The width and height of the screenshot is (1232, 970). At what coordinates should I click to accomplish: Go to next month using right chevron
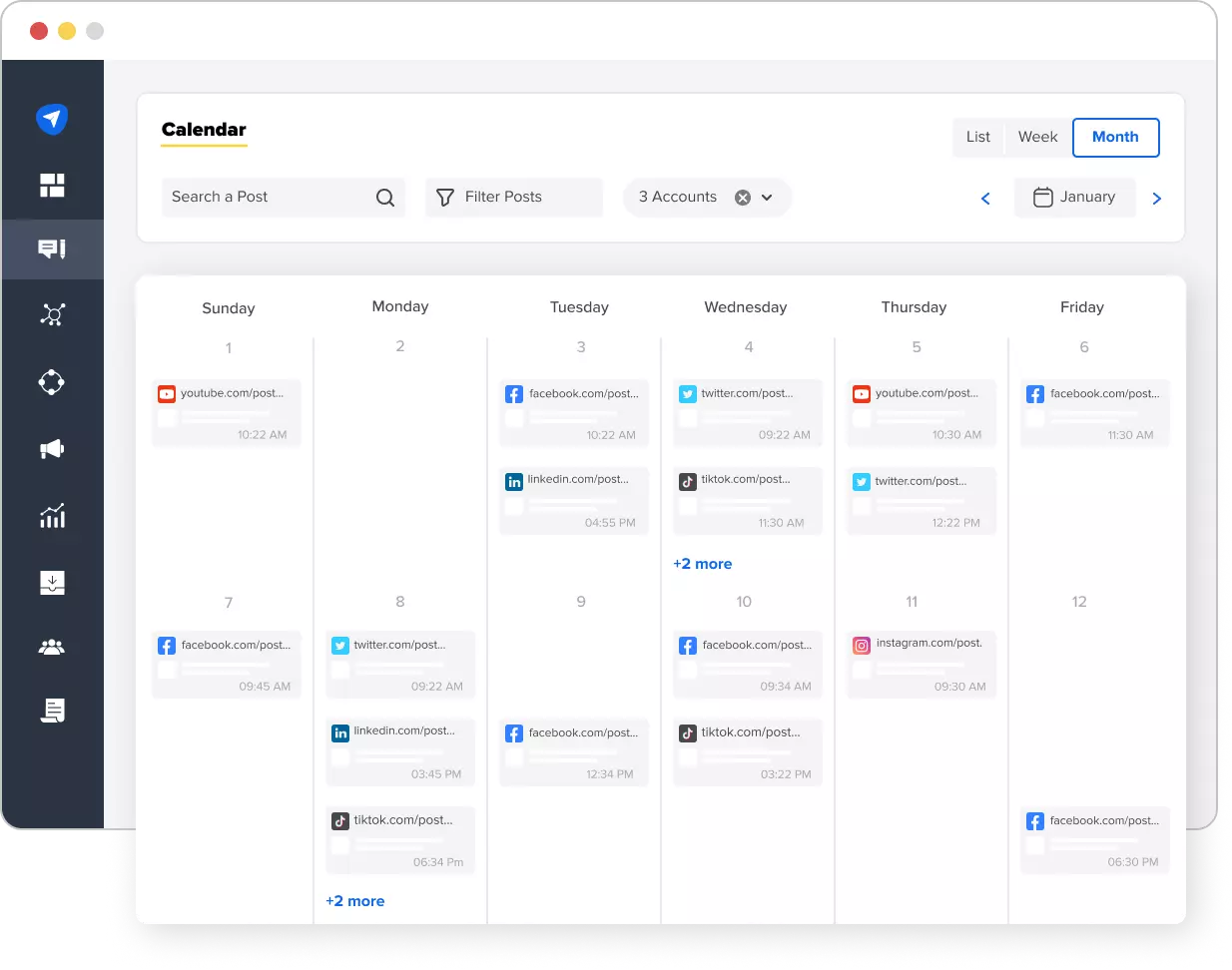coord(1156,198)
